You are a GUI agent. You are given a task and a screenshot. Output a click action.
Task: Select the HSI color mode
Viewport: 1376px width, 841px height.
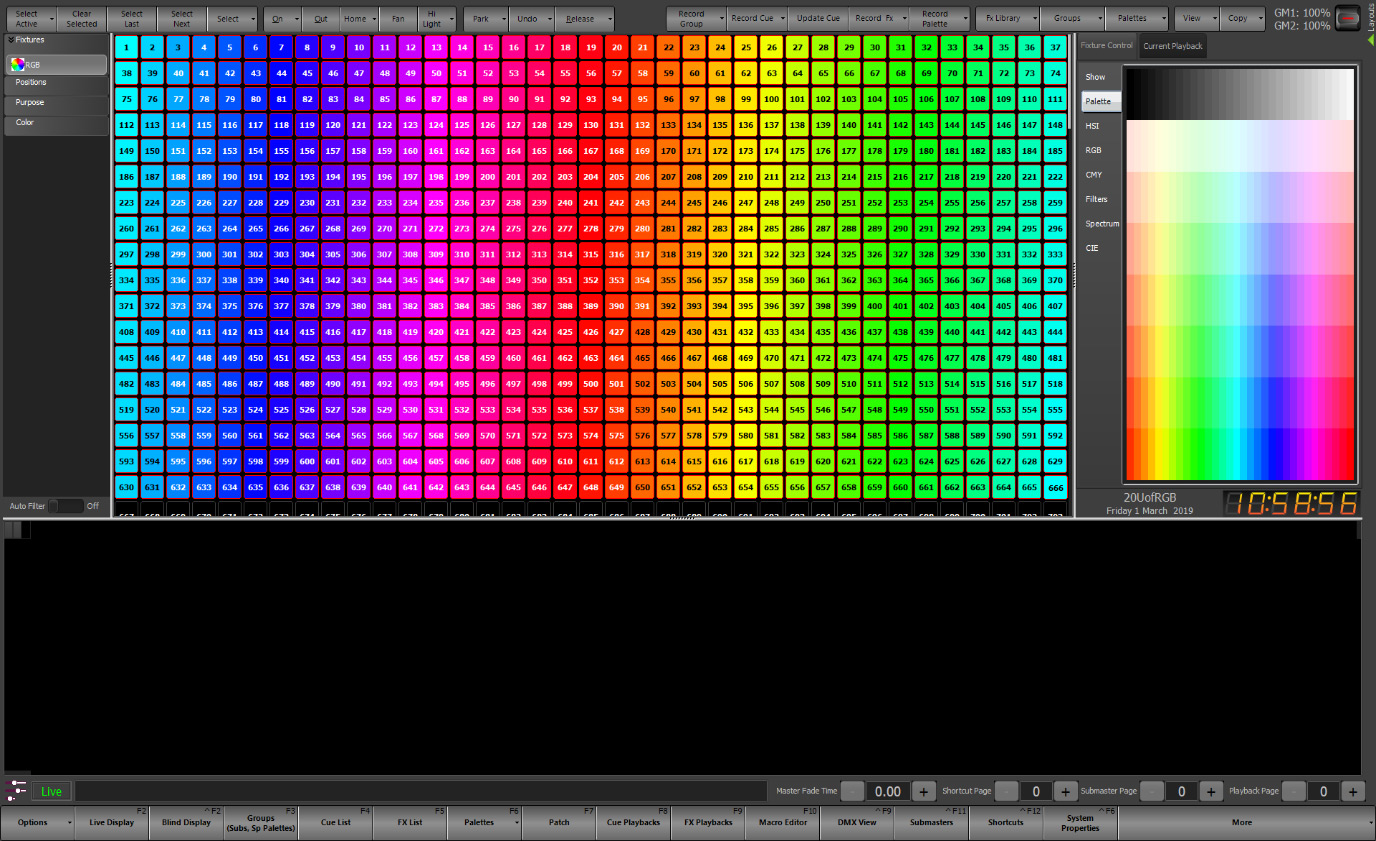coord(1093,126)
